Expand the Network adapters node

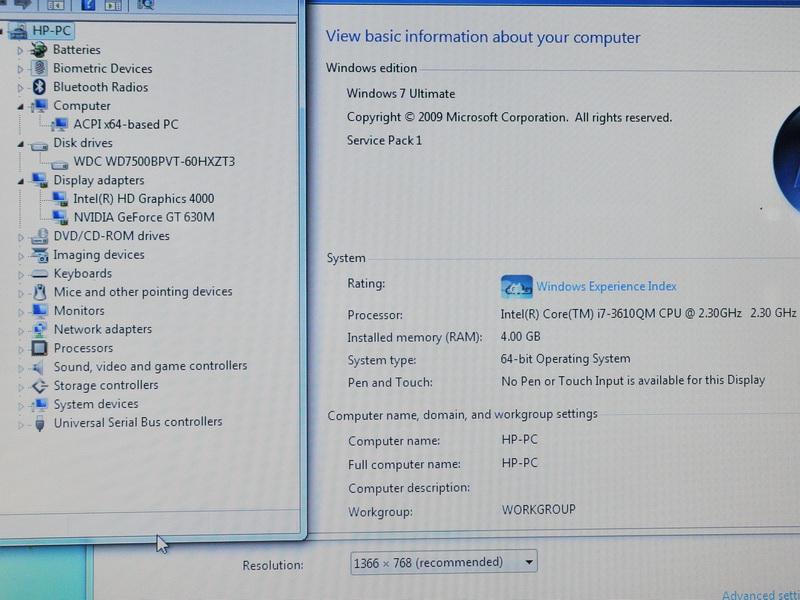coord(21,331)
